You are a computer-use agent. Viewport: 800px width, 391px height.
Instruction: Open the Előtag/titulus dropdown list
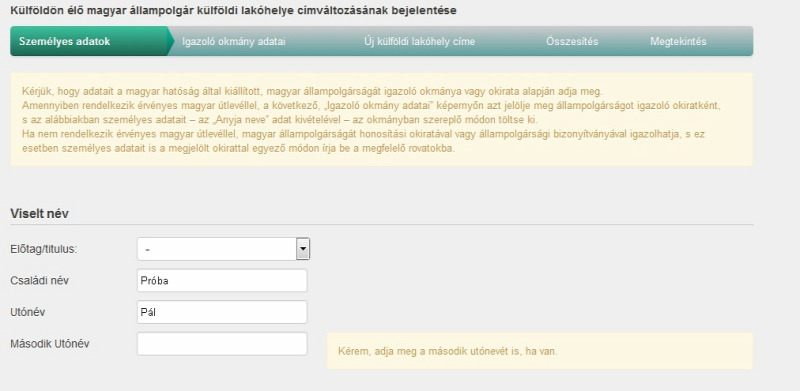[223, 249]
